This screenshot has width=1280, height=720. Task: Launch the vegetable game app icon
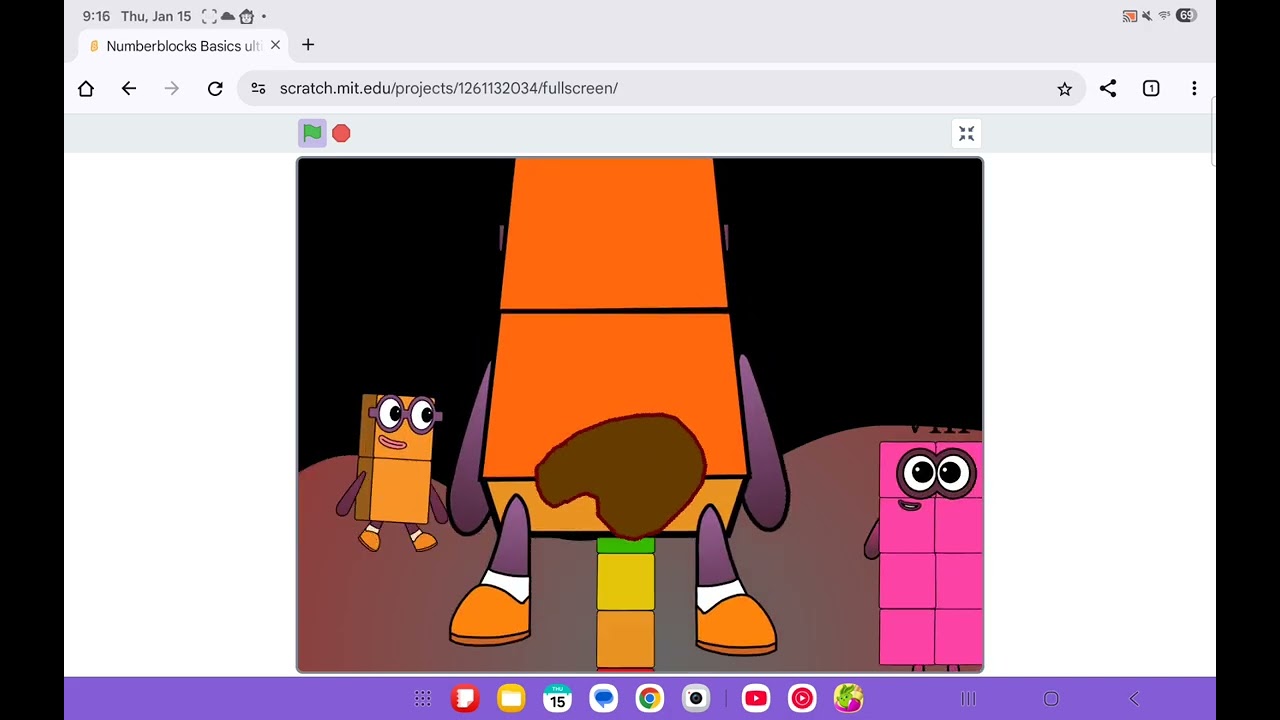848,699
